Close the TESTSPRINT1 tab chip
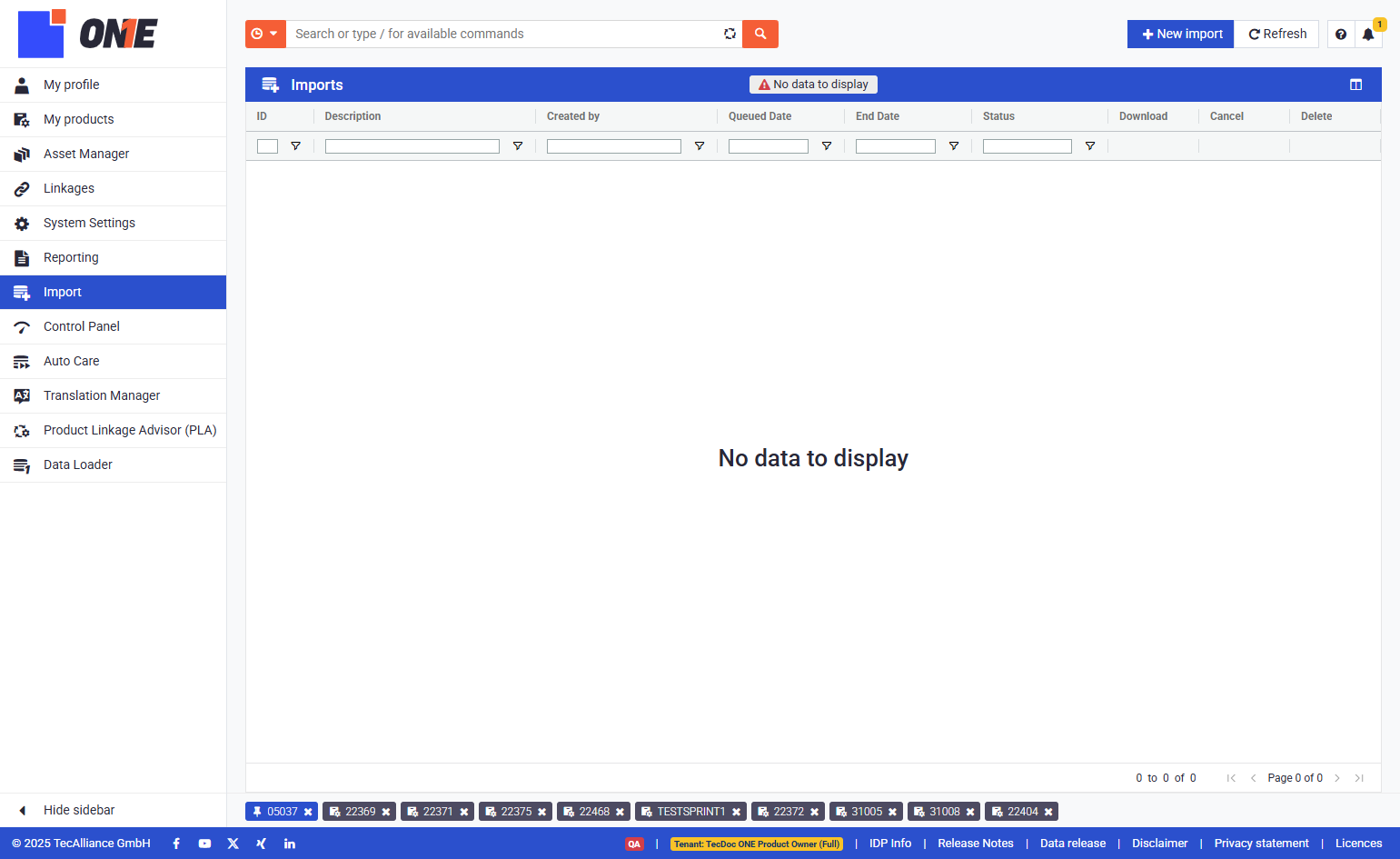Image resolution: width=1400 pixels, height=859 pixels. [x=737, y=812]
